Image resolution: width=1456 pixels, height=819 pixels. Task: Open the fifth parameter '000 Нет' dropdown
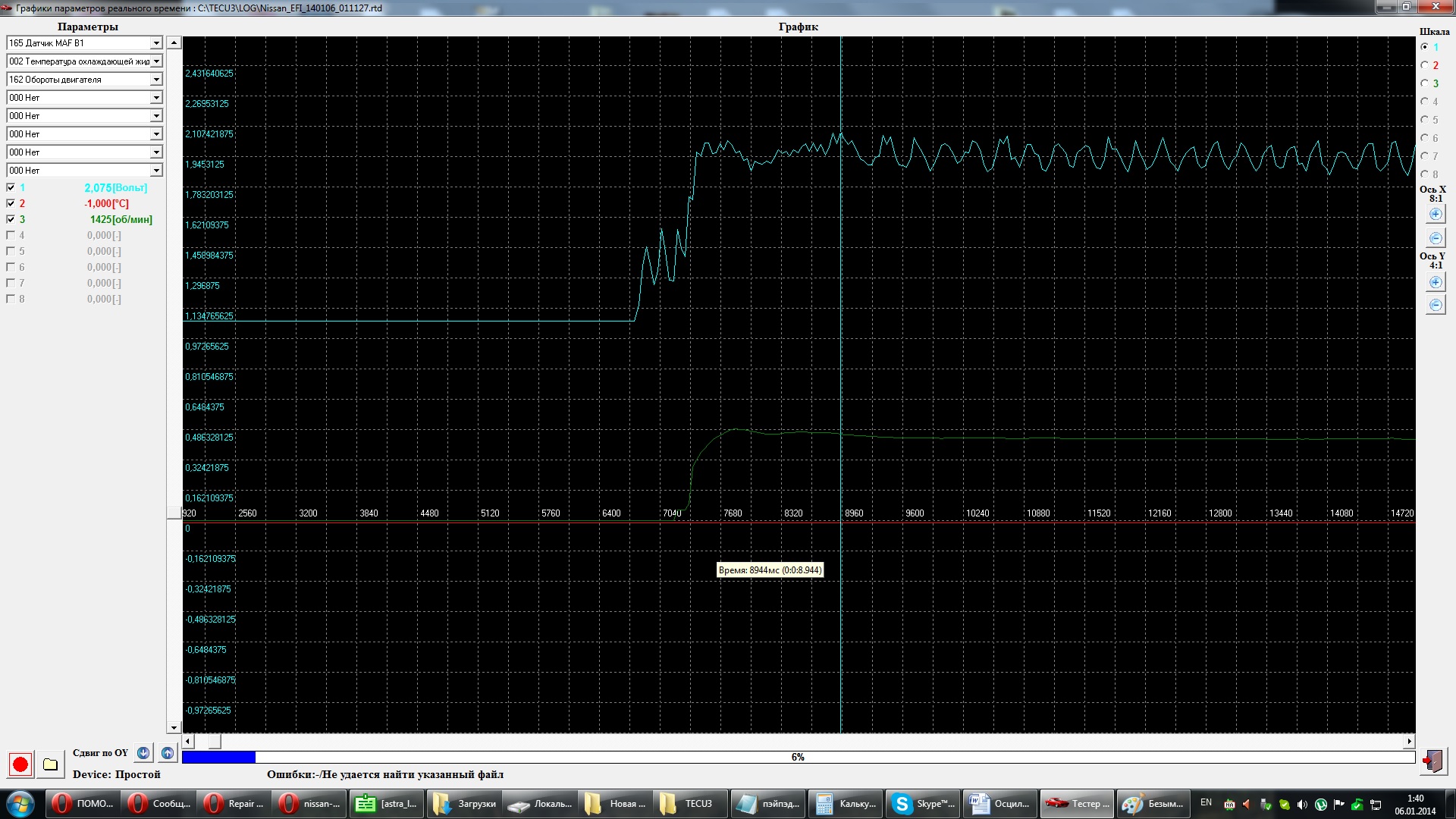(156, 116)
